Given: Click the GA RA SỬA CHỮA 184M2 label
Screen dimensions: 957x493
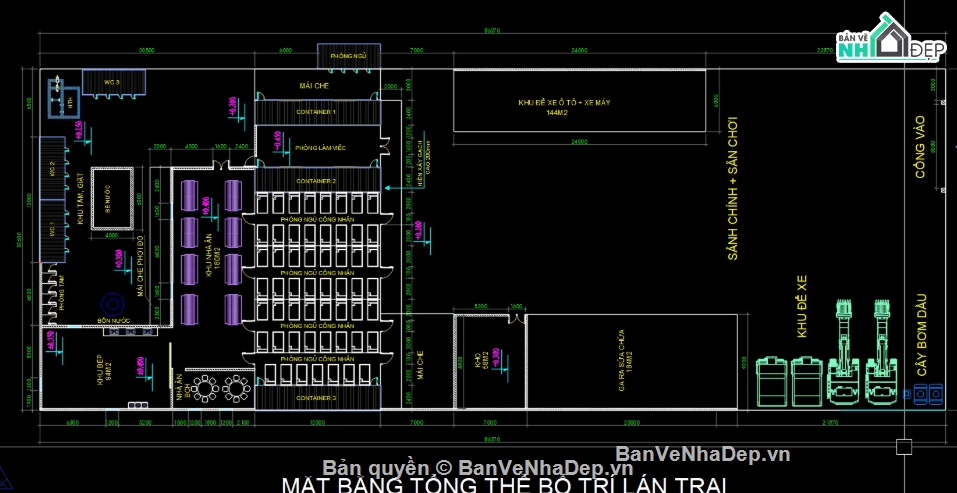Looking at the screenshot, I should (x=624, y=361).
